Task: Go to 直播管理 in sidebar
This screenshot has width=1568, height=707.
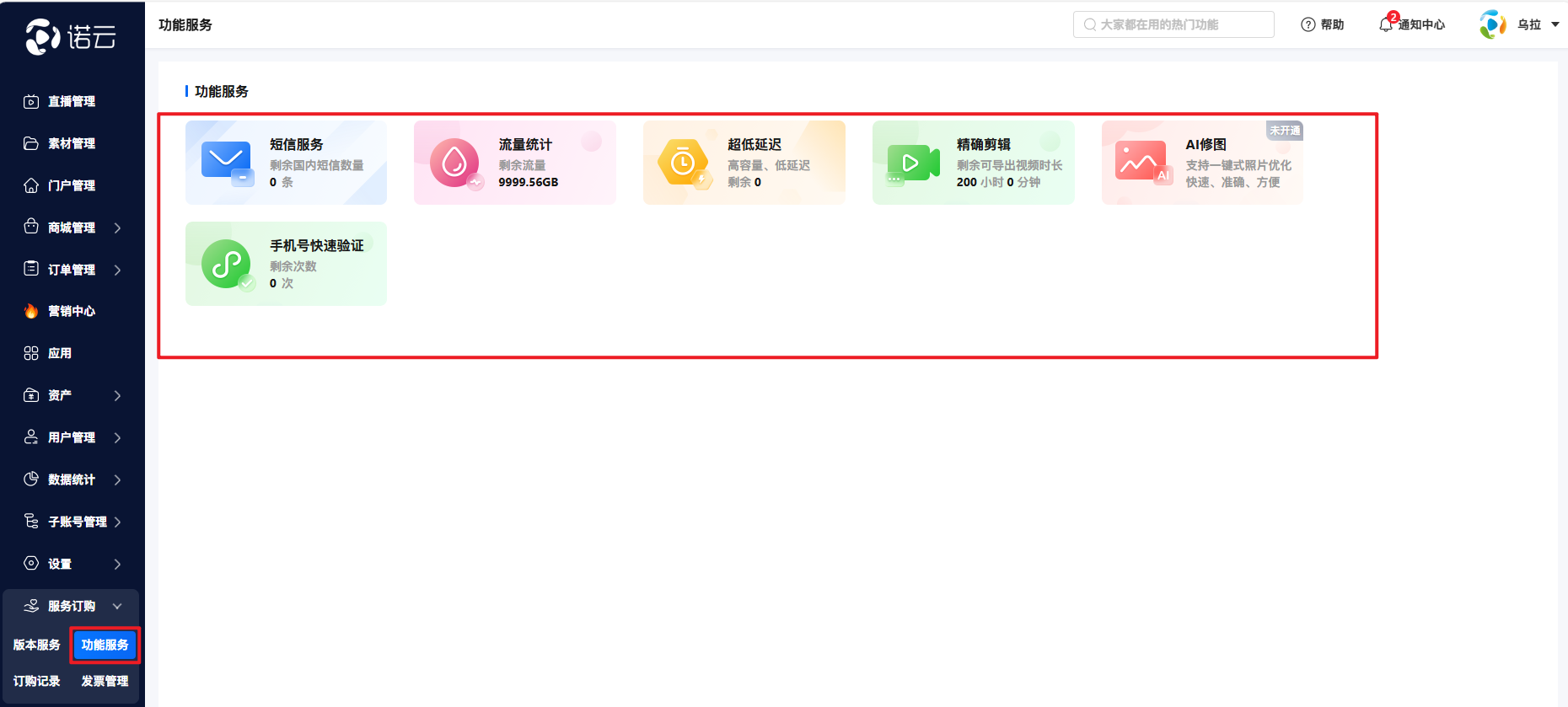Action: pyautogui.click(x=71, y=101)
